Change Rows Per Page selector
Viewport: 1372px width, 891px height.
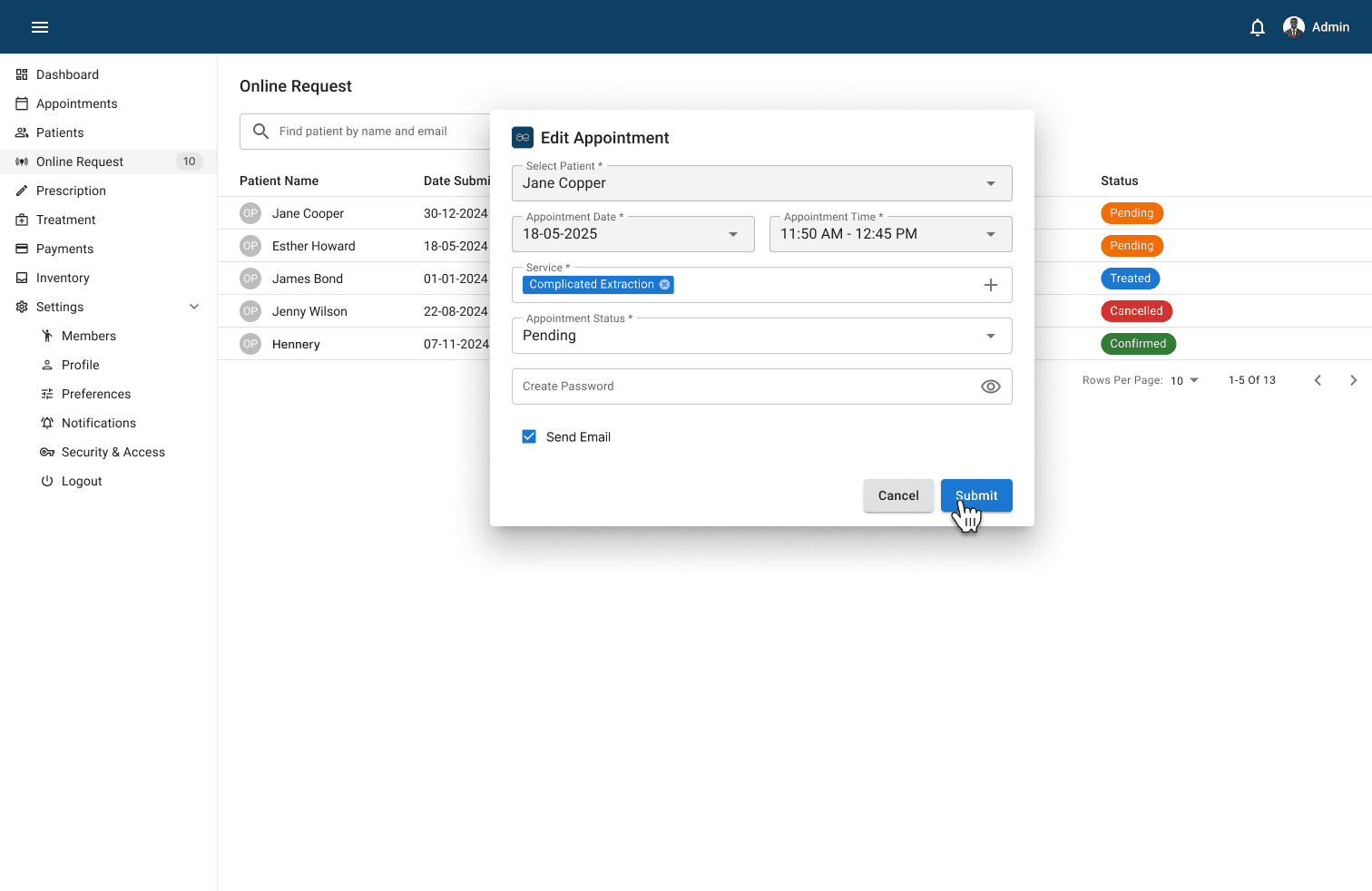coord(1184,380)
